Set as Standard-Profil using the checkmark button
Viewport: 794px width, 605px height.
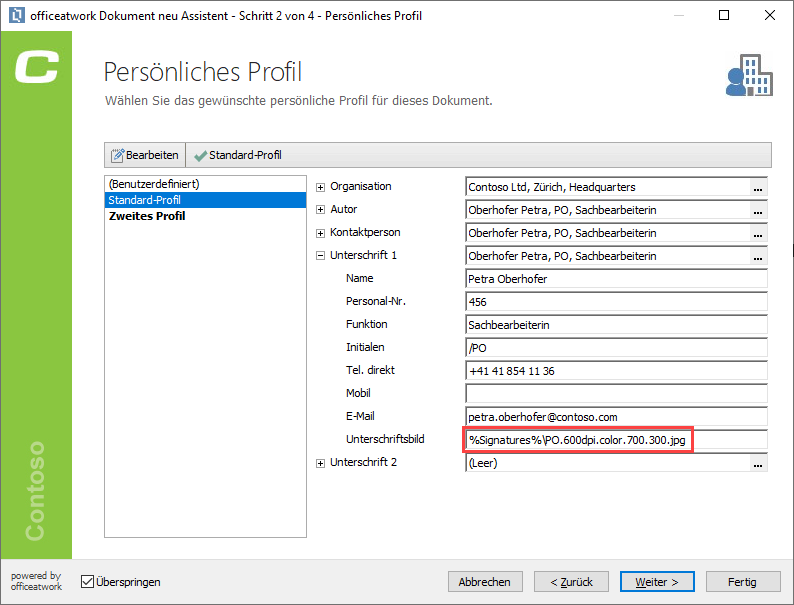pos(238,155)
